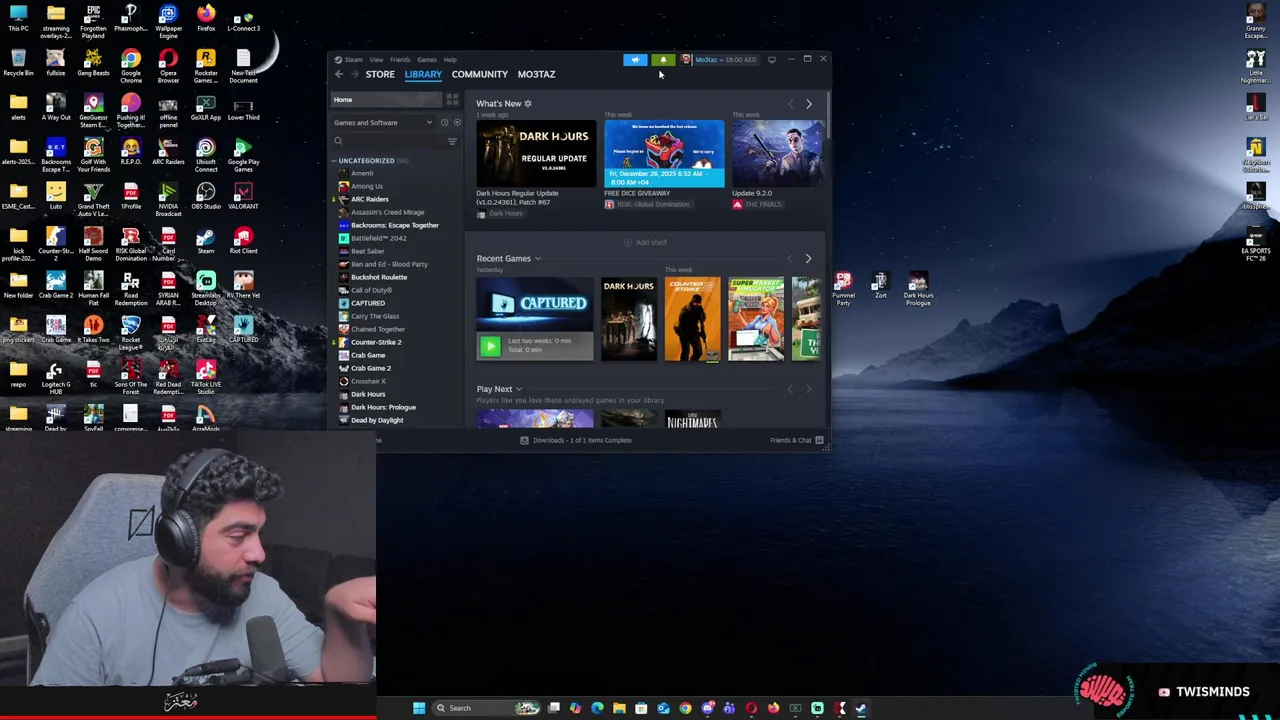
Task: Open the View menu
Action: tap(376, 60)
